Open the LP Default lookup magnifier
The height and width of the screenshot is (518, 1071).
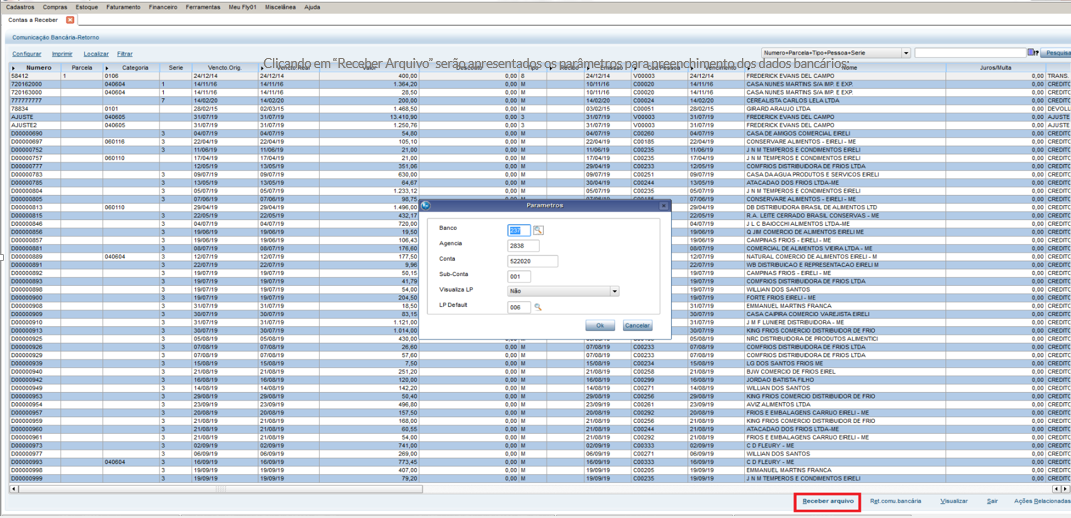click(538, 308)
